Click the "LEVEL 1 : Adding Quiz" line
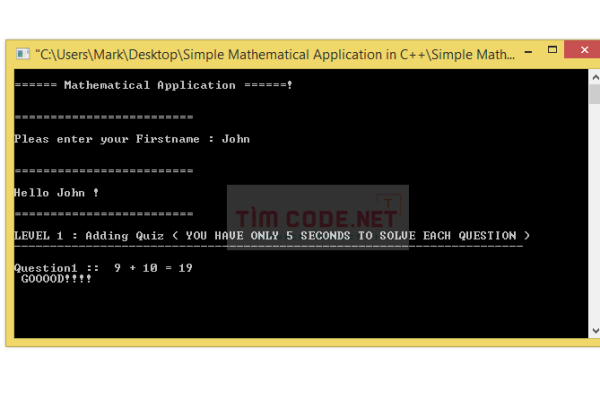The width and height of the screenshot is (600, 400). coord(272,235)
